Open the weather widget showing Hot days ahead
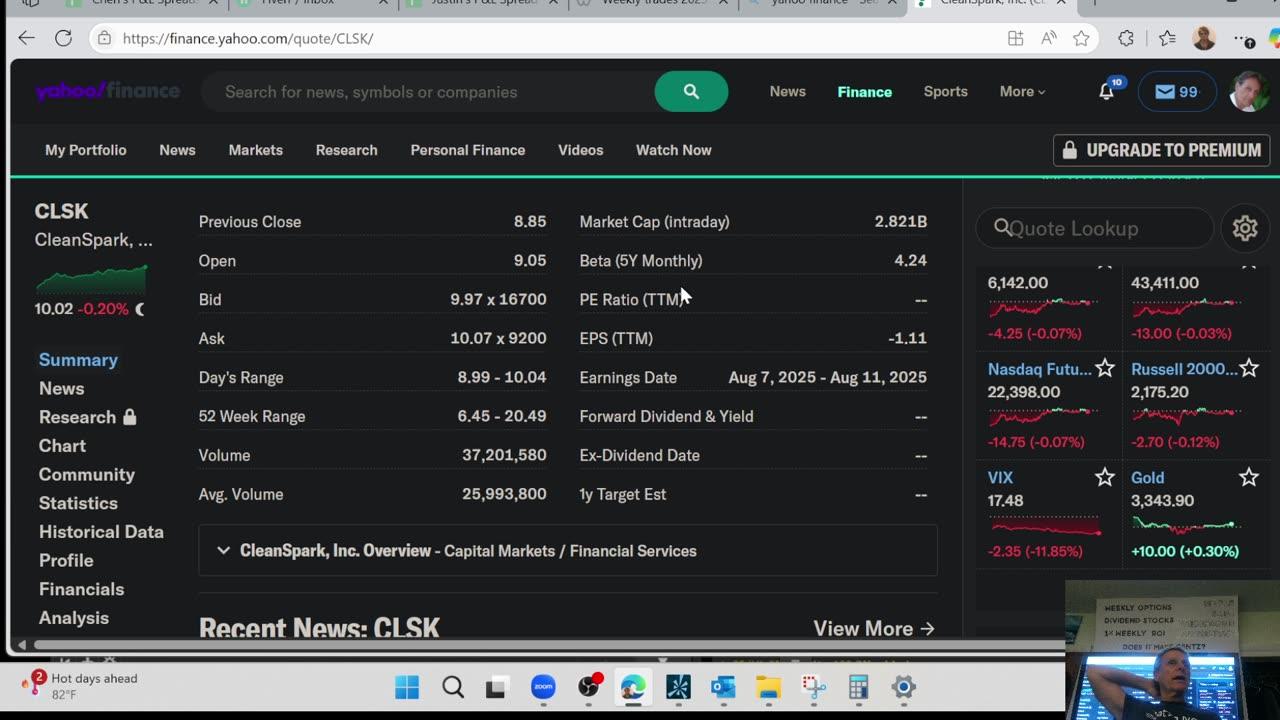This screenshot has height=720, width=1280. (80, 686)
